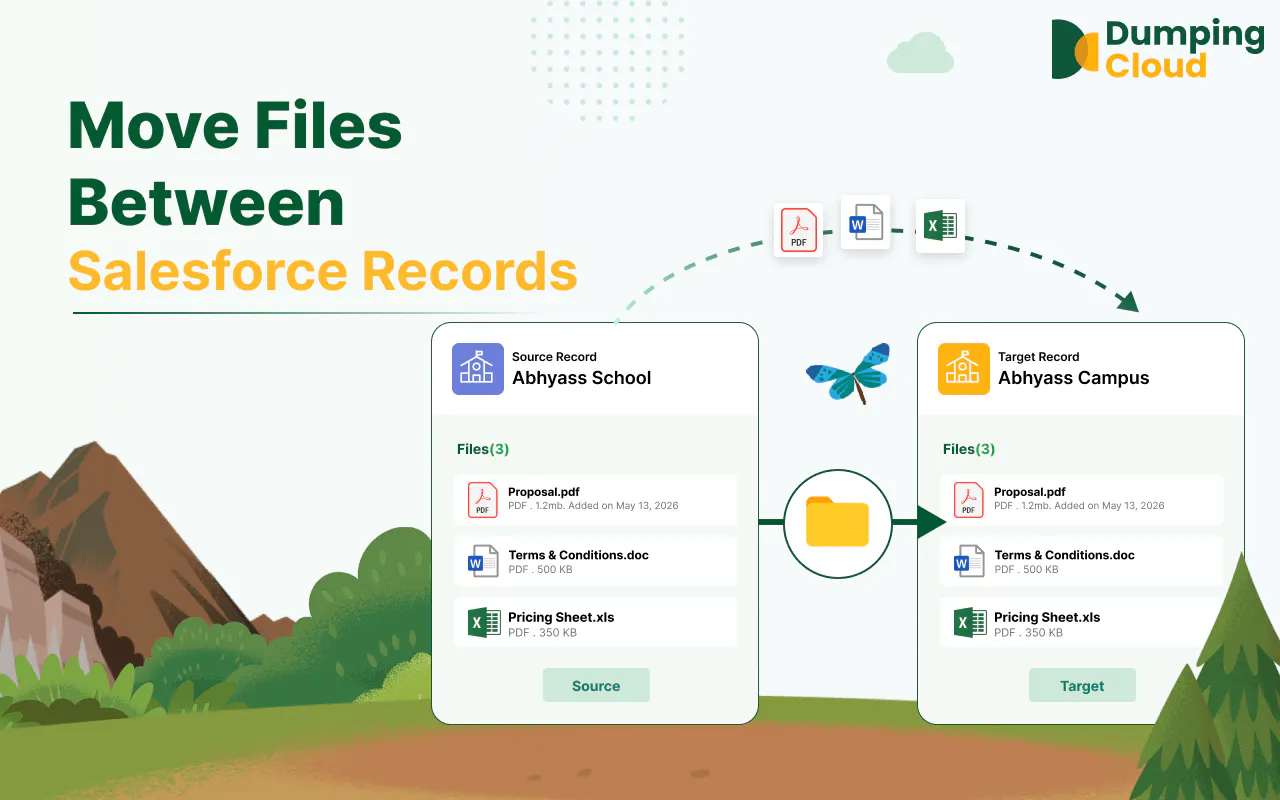Screen dimensions: 1280x800
Task: Click the Excel icon of Pricing Sheet.xls in Source Record
Action: click(x=484, y=624)
